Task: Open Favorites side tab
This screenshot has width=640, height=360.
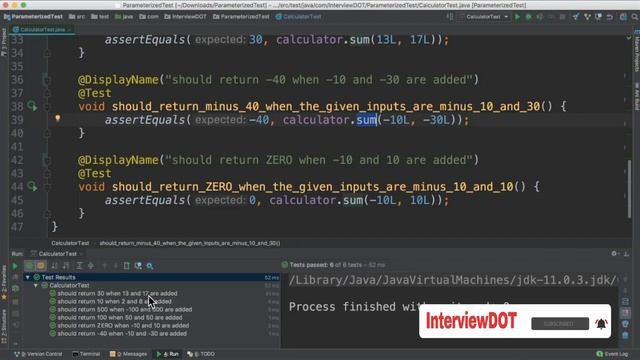Action: tap(4, 282)
